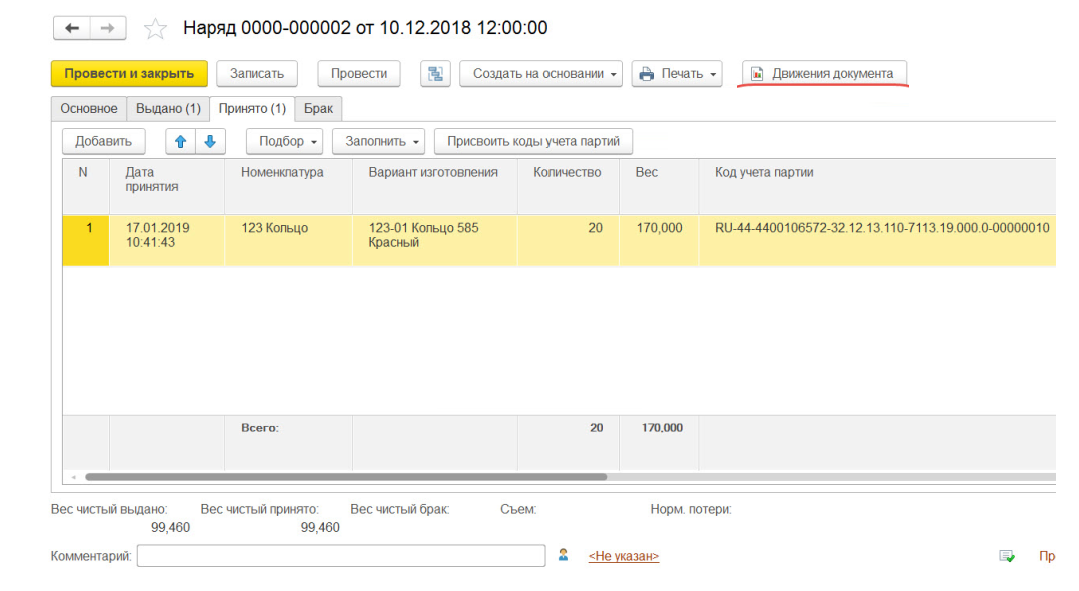
Task: Click the green-arrow icon at bottom right
Action: tap(1007, 556)
